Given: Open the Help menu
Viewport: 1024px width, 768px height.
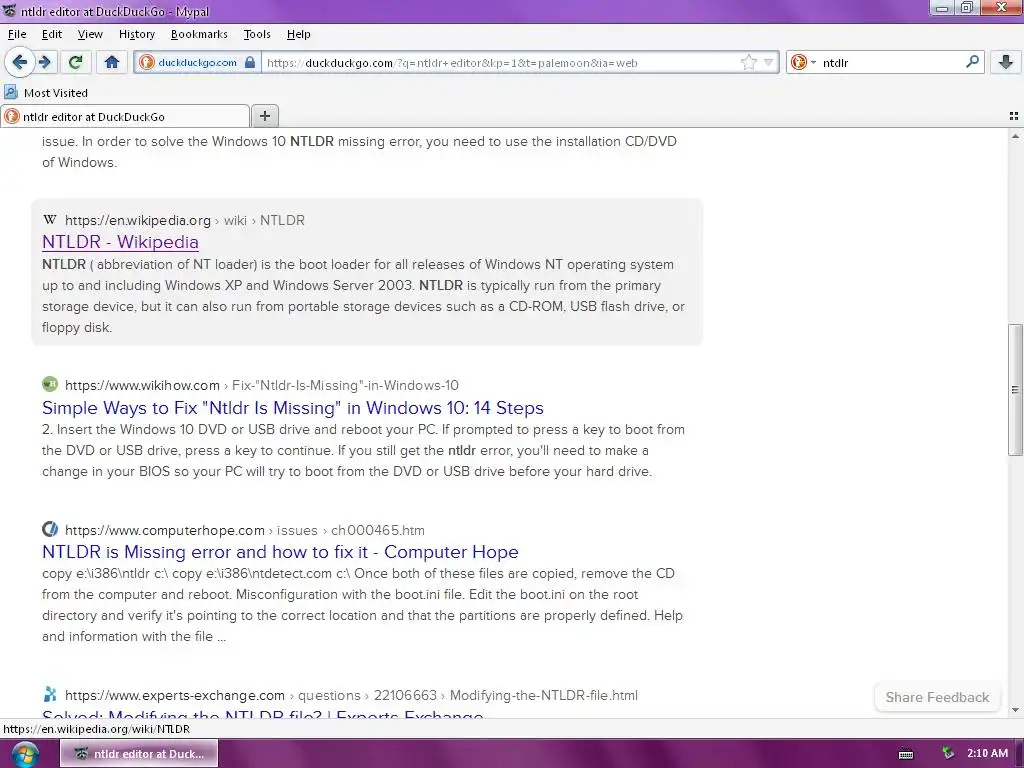Looking at the screenshot, I should pyautogui.click(x=298, y=34).
